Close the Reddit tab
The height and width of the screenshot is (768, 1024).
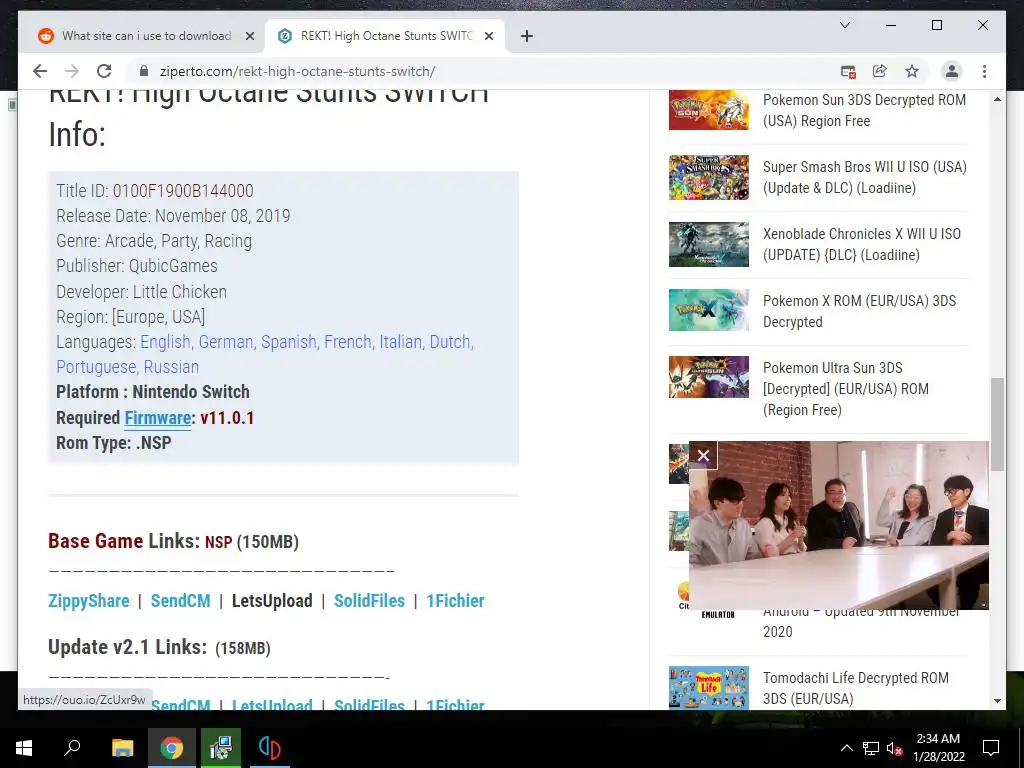tap(249, 36)
